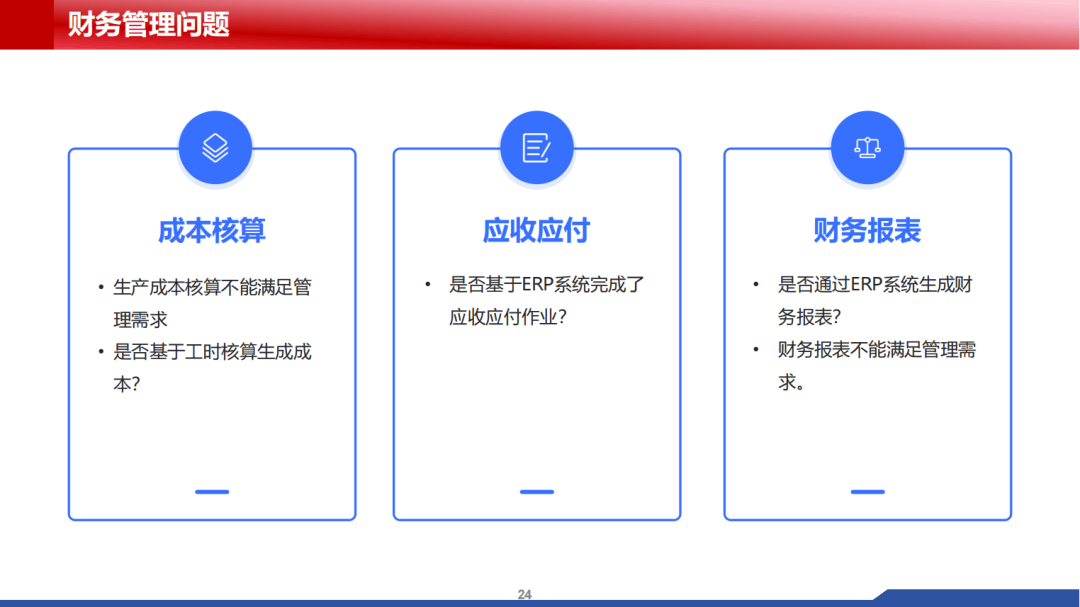
Task: Click the bullet text 生产成本核算不能满足管理需求
Action: pos(211,303)
